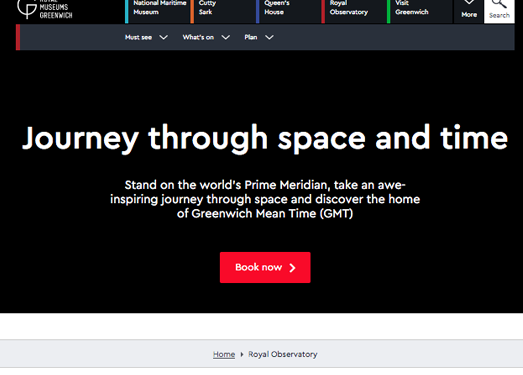Expand the What's on chevron
The width and height of the screenshot is (523, 375).
pos(225,37)
